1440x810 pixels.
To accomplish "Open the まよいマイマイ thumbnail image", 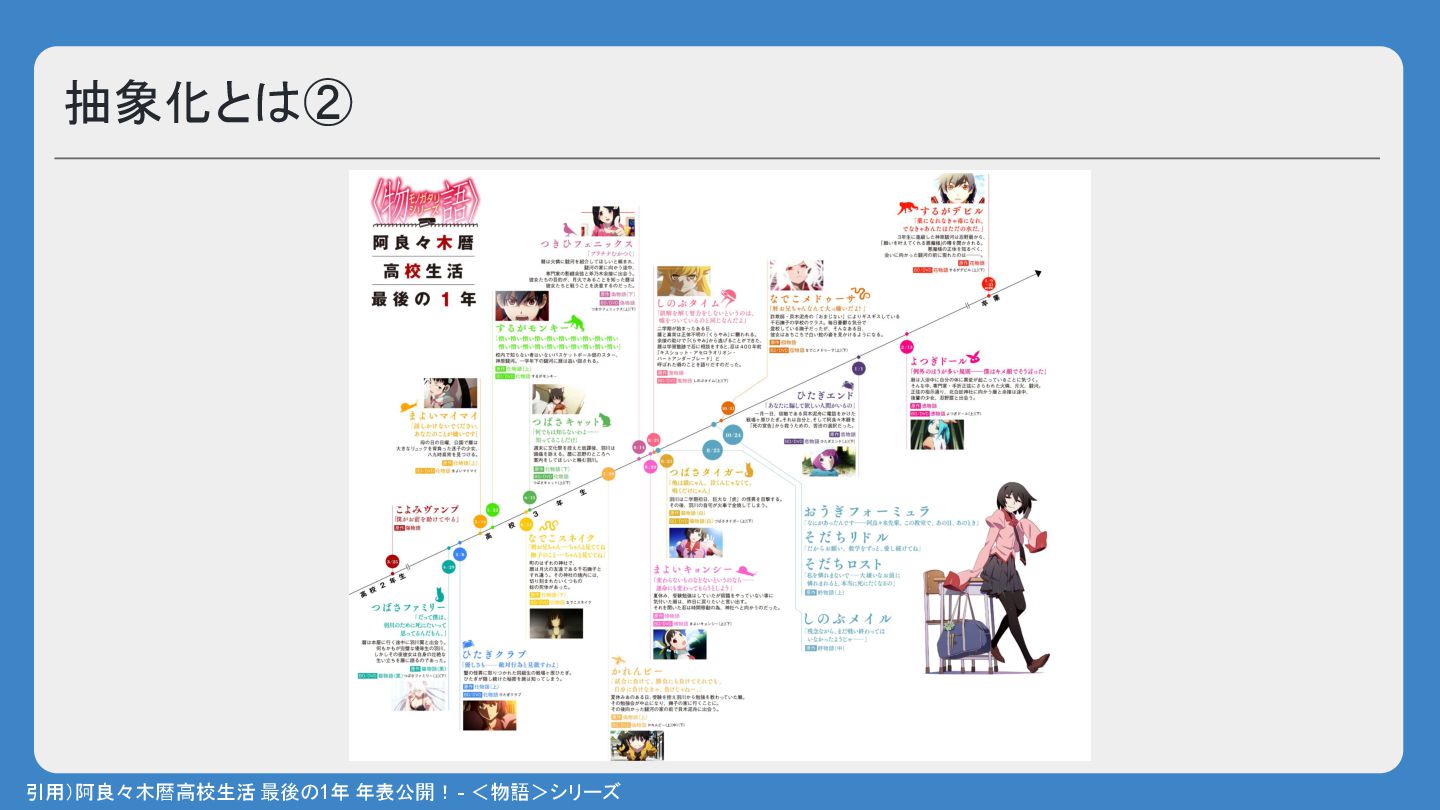I will pyautogui.click(x=450, y=392).
